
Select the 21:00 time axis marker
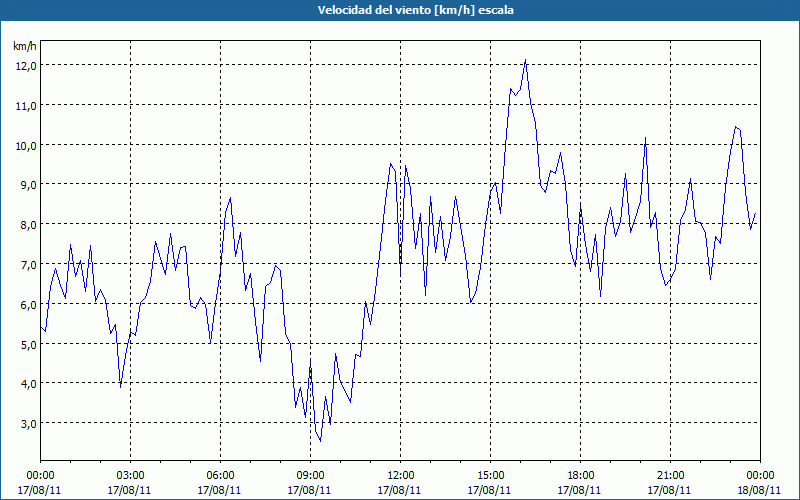point(670,476)
